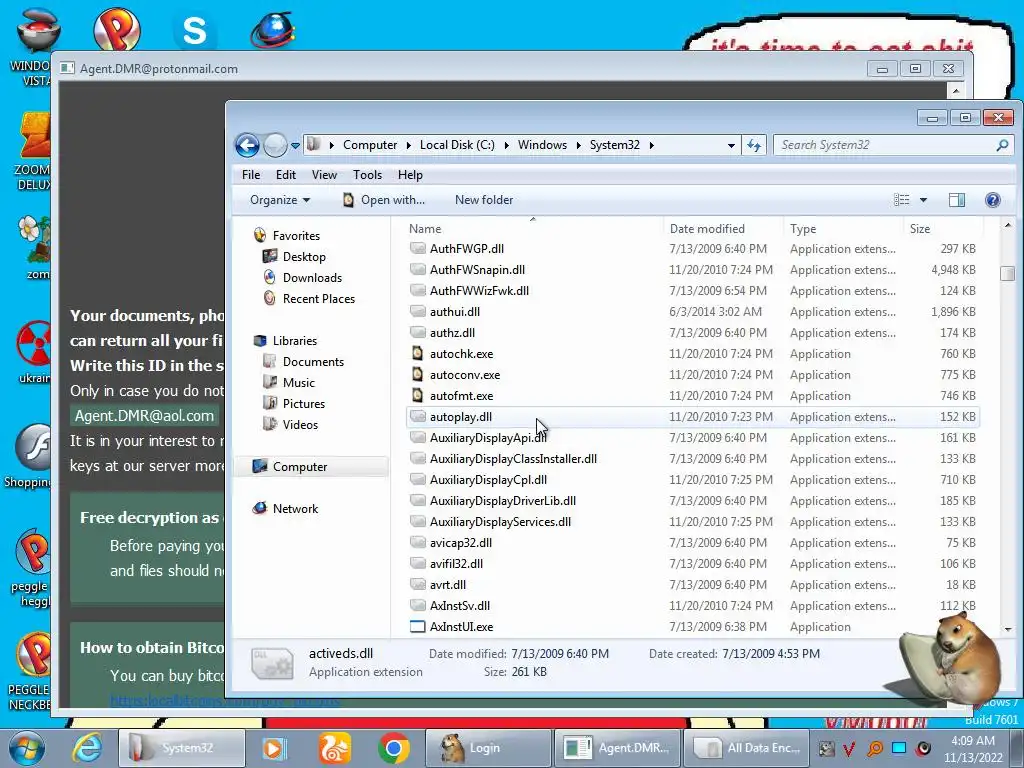
Task: Open the Help menu
Action: [x=410, y=175]
